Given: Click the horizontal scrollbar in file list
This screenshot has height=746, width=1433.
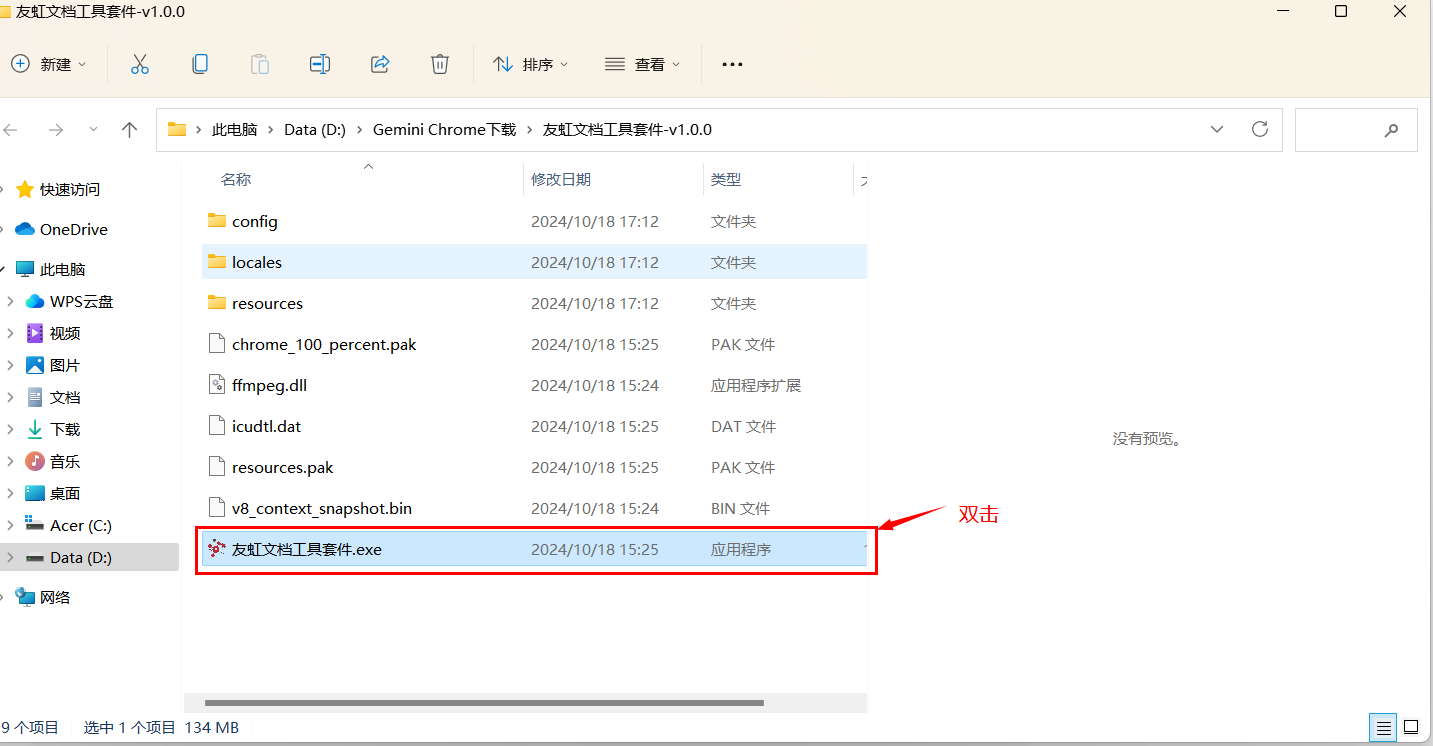Looking at the screenshot, I should pos(484,703).
